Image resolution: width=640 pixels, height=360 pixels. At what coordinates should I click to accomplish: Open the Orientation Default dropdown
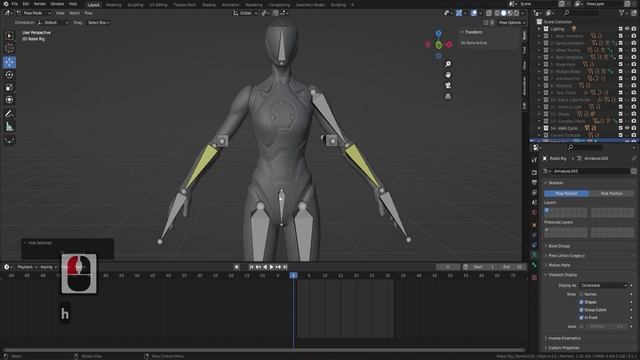tap(53, 22)
